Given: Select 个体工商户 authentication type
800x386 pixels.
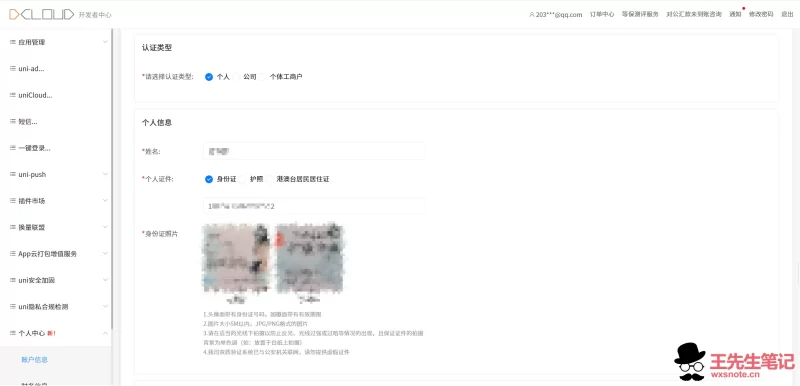Looking at the screenshot, I should [x=263, y=77].
